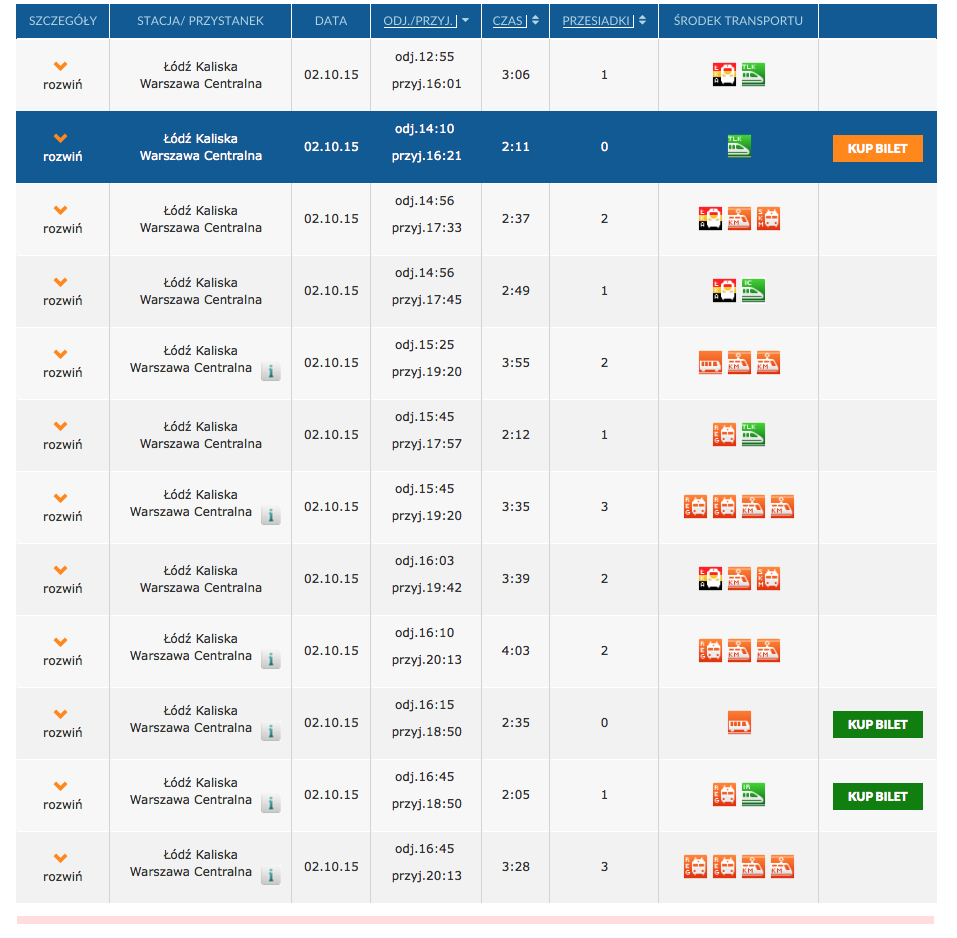
Task: Expand details of the 12:55 departure
Action: click(62, 75)
